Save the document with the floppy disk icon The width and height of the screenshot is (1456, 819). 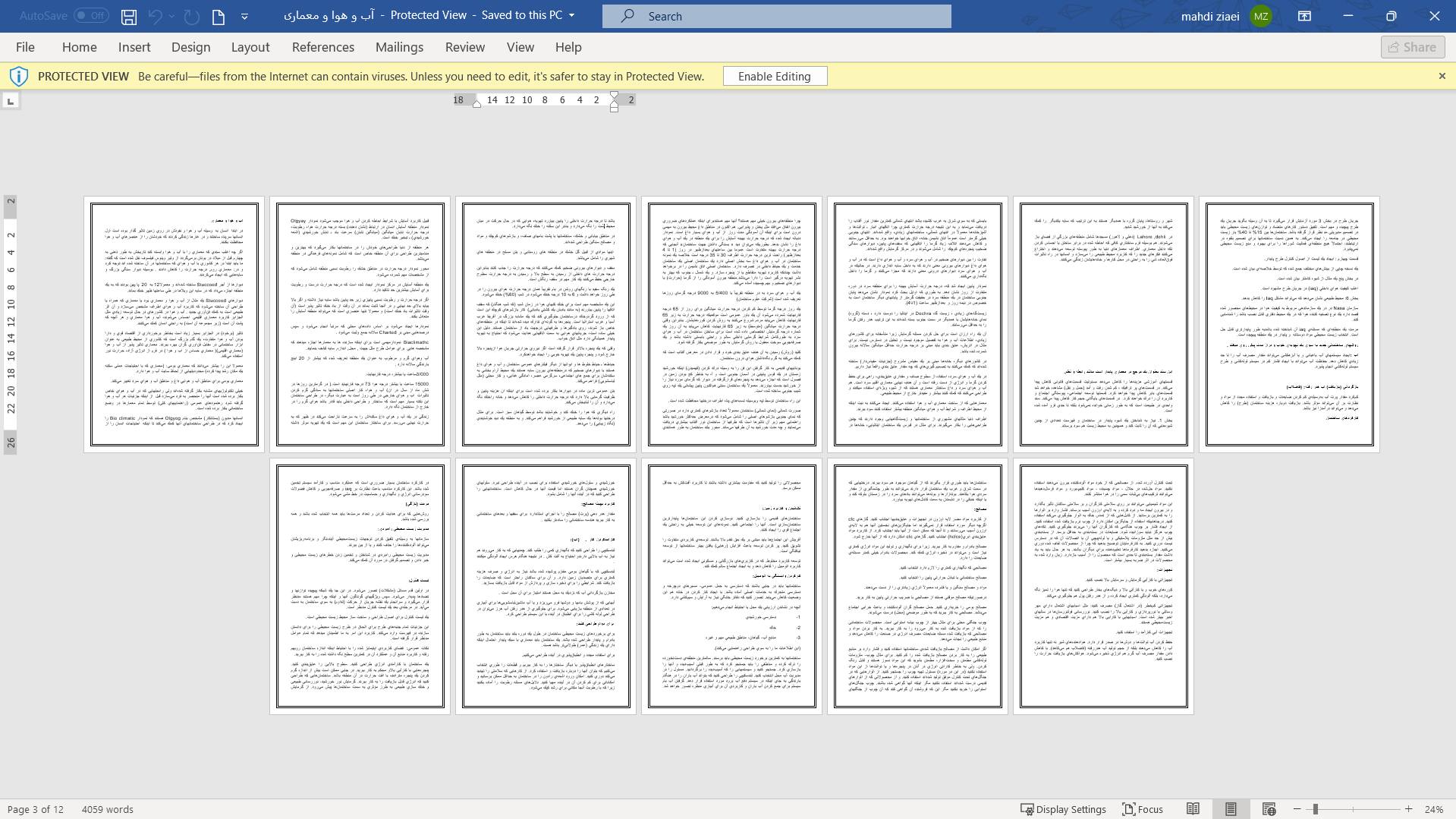pyautogui.click(x=129, y=16)
